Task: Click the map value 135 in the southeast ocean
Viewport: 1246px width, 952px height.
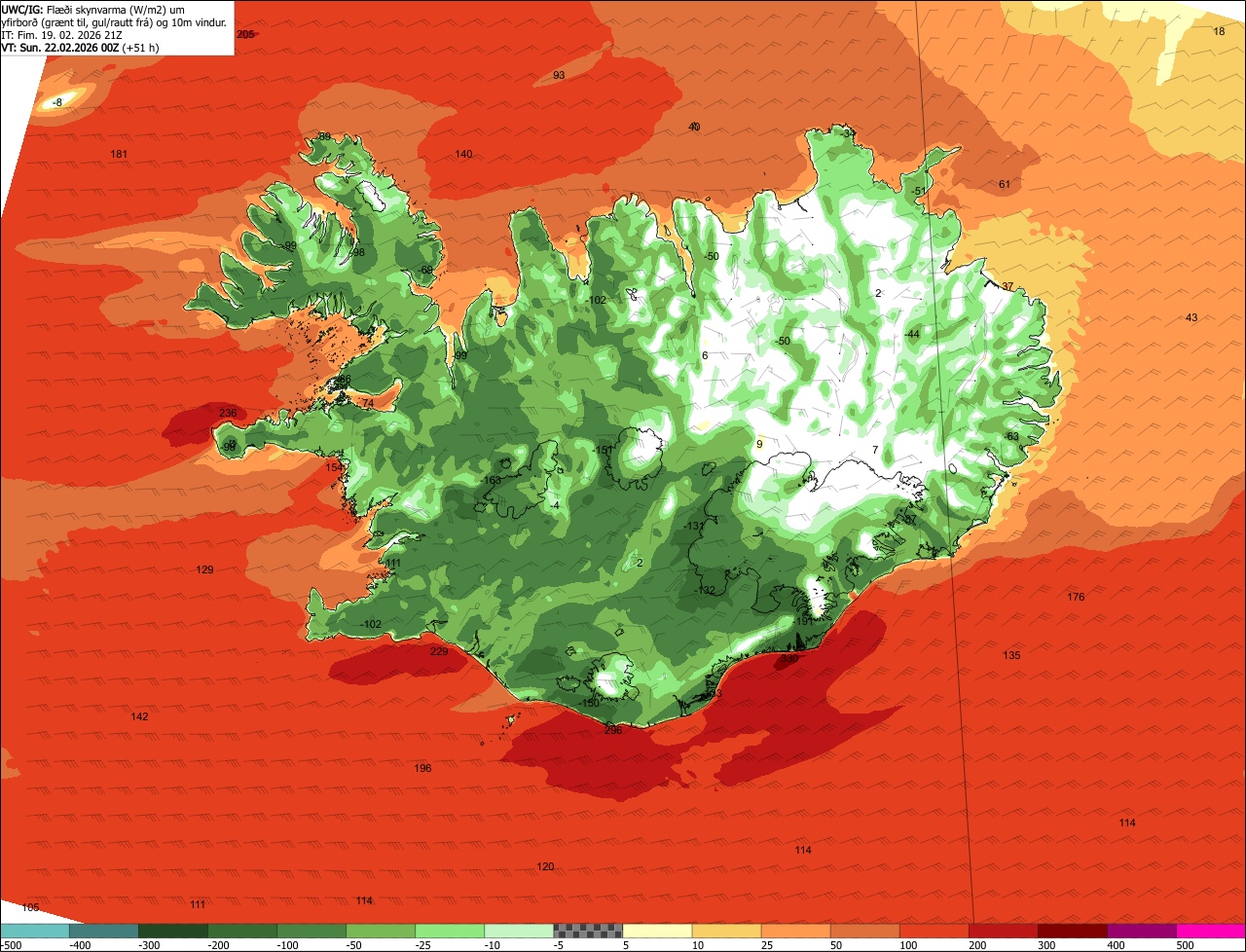Action: tap(1011, 655)
